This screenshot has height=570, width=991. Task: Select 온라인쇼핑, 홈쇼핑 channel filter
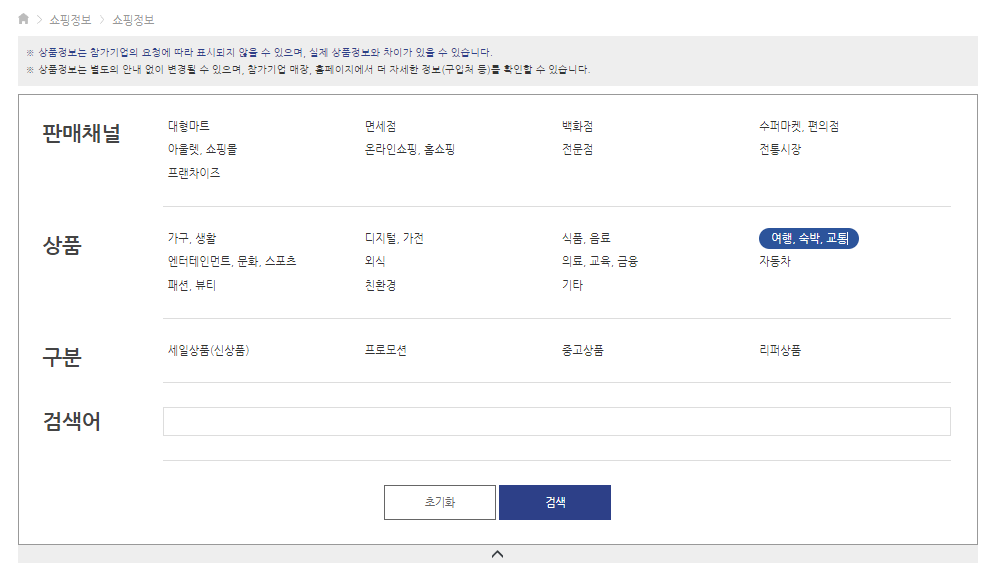click(410, 150)
